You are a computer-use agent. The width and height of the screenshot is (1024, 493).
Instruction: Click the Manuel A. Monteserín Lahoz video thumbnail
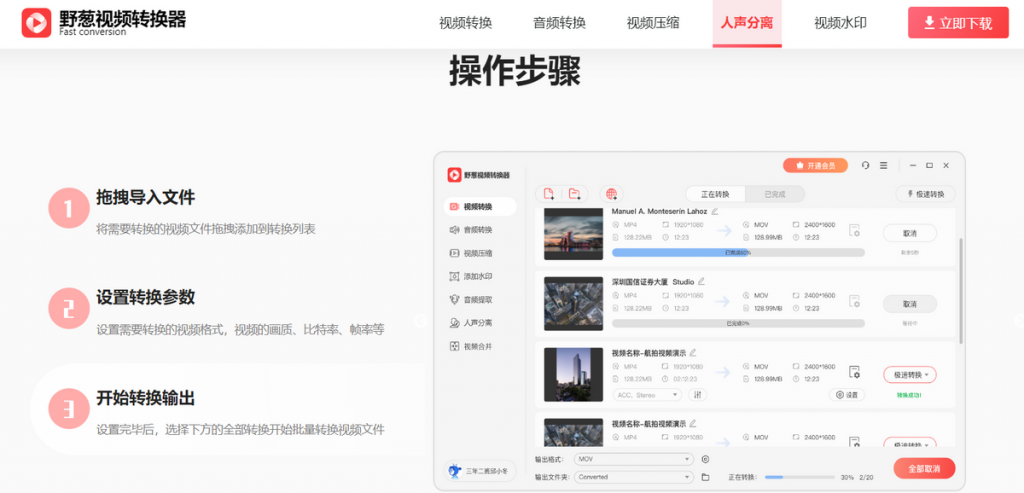(x=573, y=234)
